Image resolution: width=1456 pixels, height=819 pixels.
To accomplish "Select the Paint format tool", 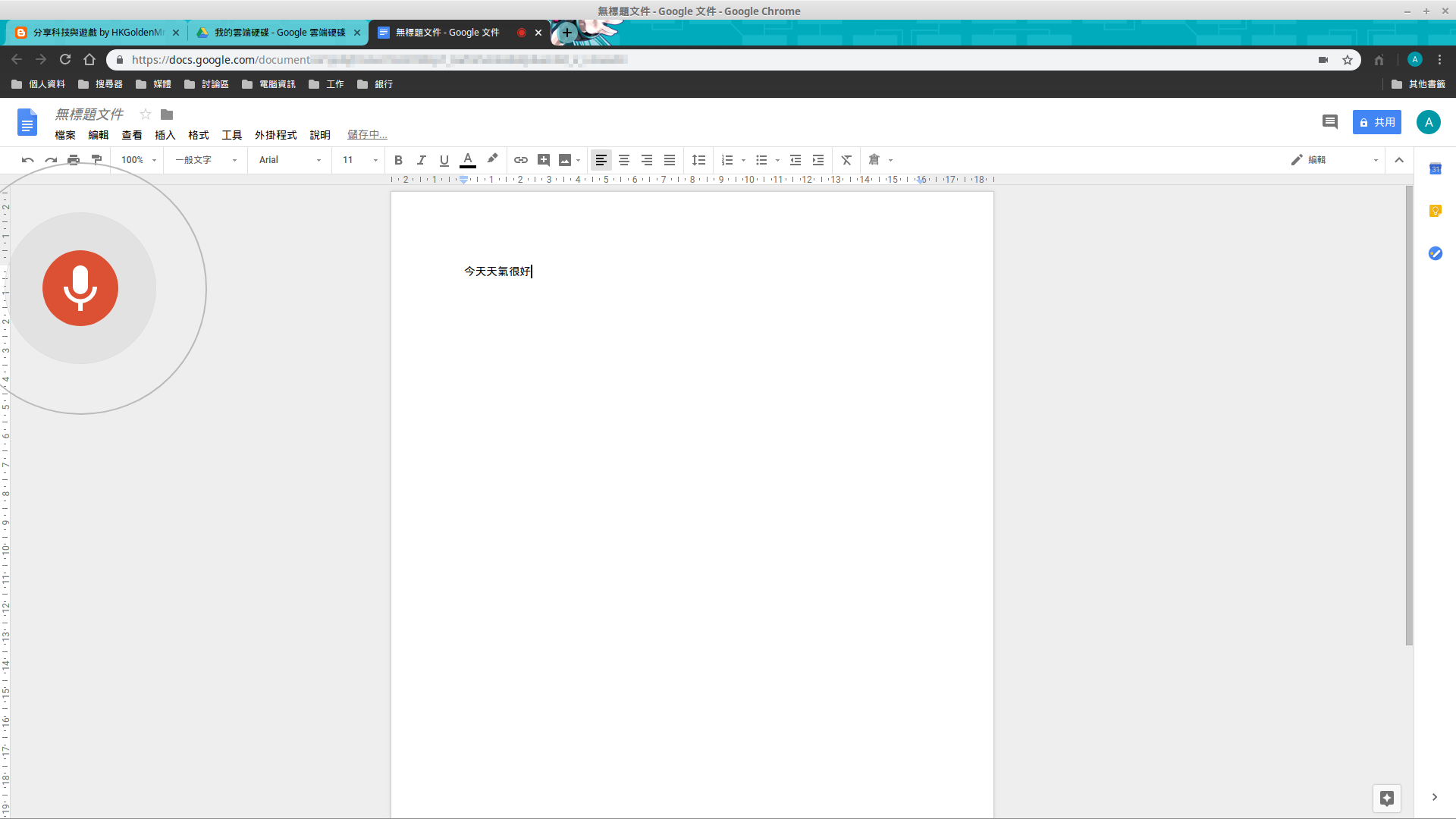I will pyautogui.click(x=96, y=160).
